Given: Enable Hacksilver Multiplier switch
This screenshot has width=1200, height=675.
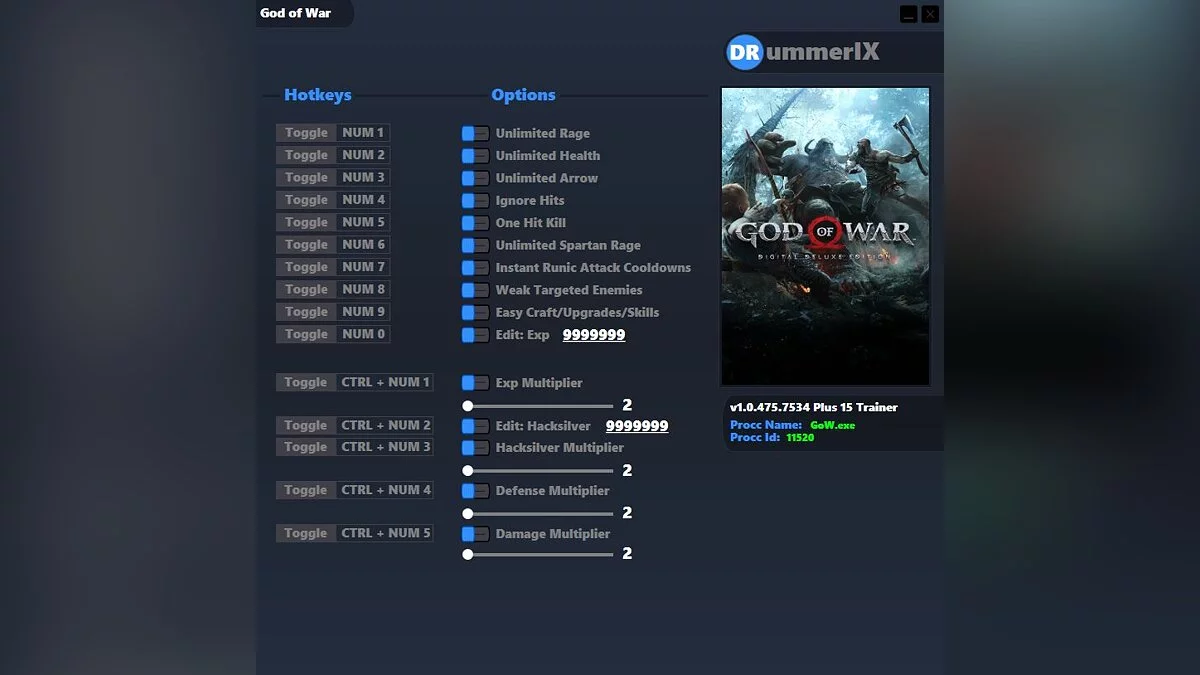Looking at the screenshot, I should (x=475, y=448).
